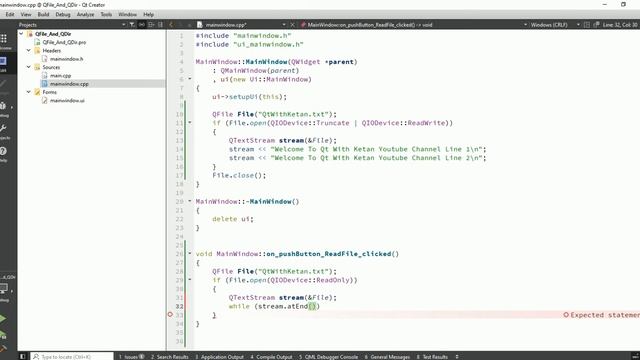Click the Expected statement error annotation

pos(601,315)
